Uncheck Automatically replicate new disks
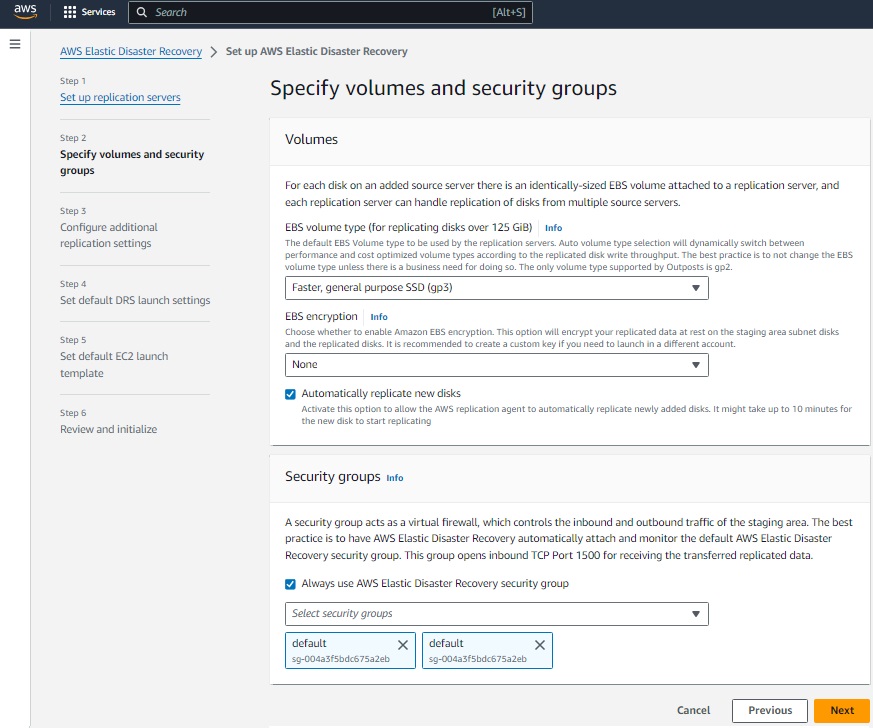The image size is (873, 728). click(291, 394)
